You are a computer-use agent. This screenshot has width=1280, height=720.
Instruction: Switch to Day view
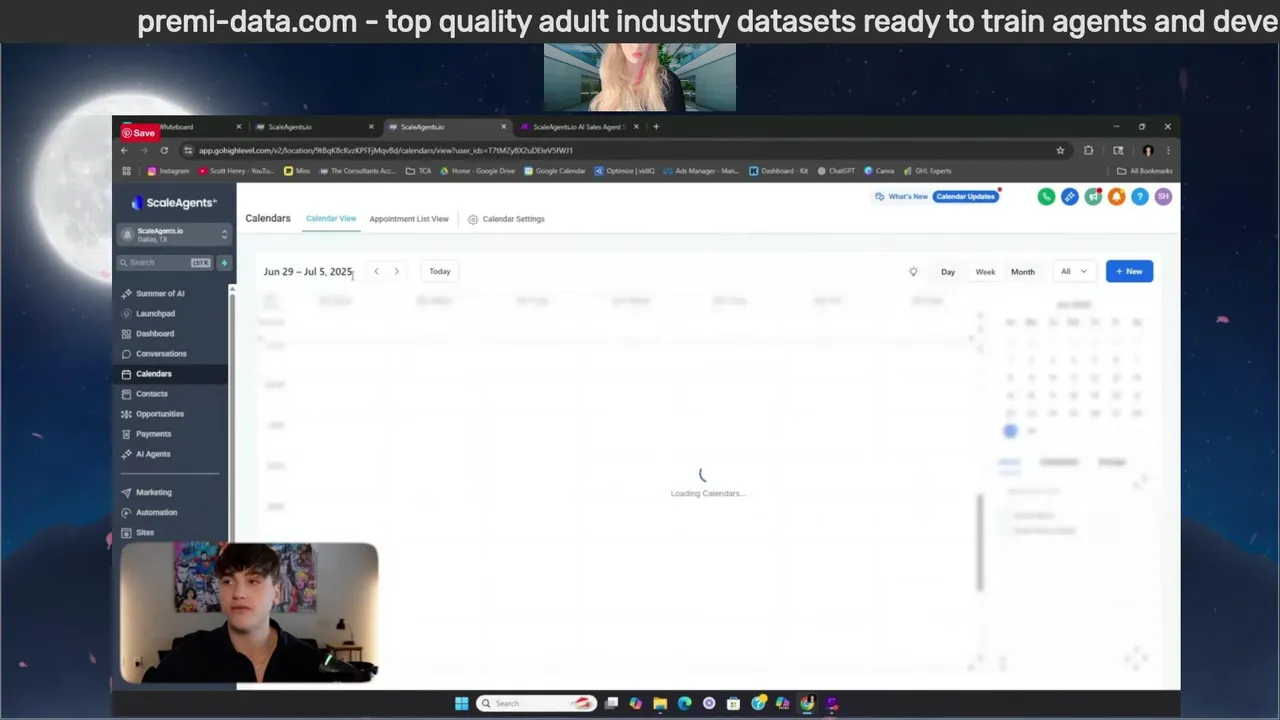click(x=948, y=271)
